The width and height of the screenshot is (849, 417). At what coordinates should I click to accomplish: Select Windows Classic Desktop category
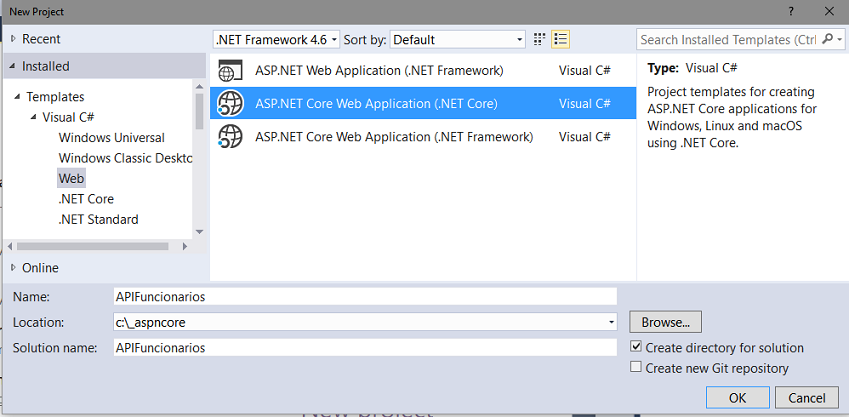[x=125, y=158]
